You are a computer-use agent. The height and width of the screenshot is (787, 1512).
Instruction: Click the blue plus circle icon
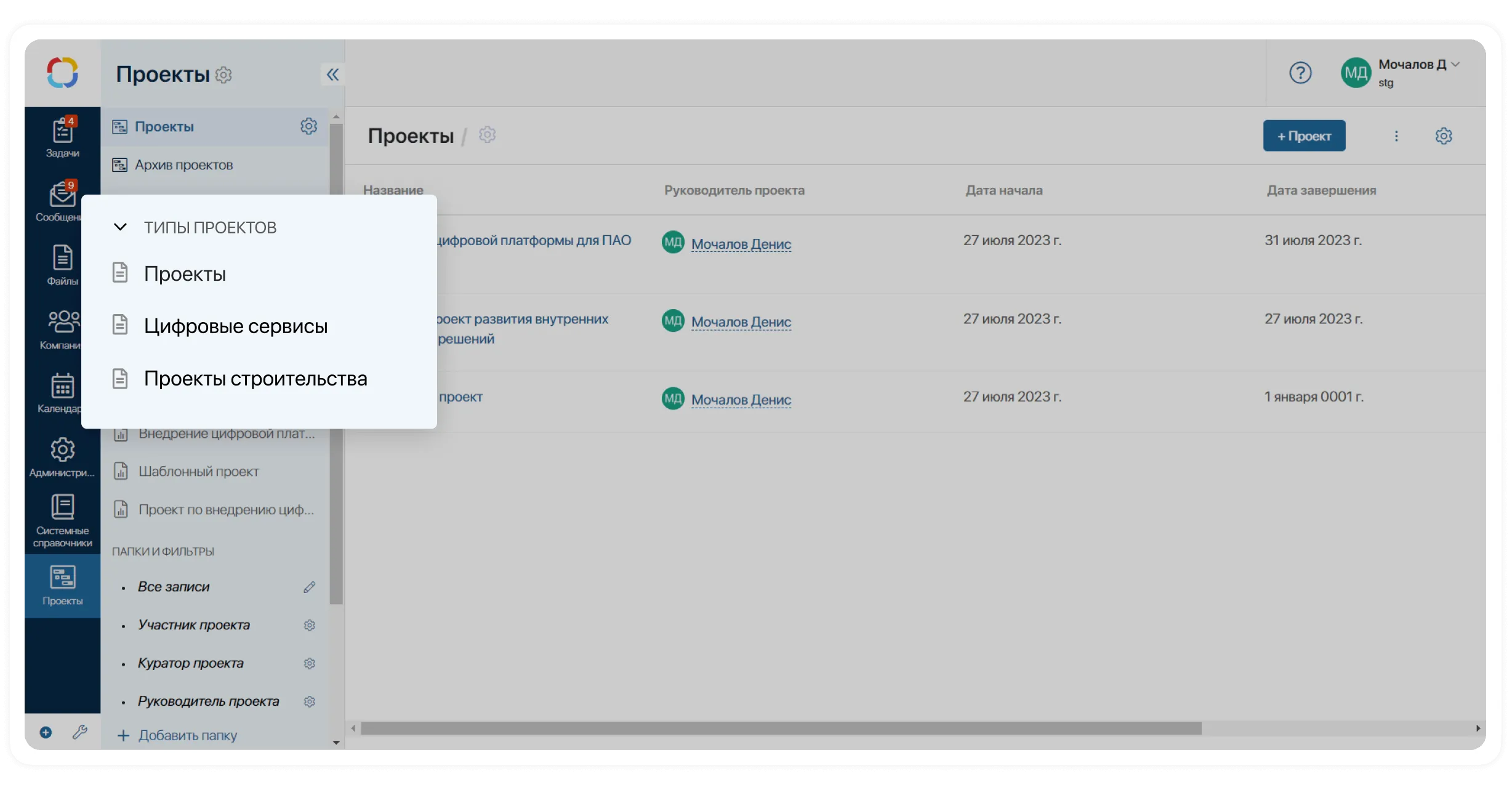(x=46, y=732)
